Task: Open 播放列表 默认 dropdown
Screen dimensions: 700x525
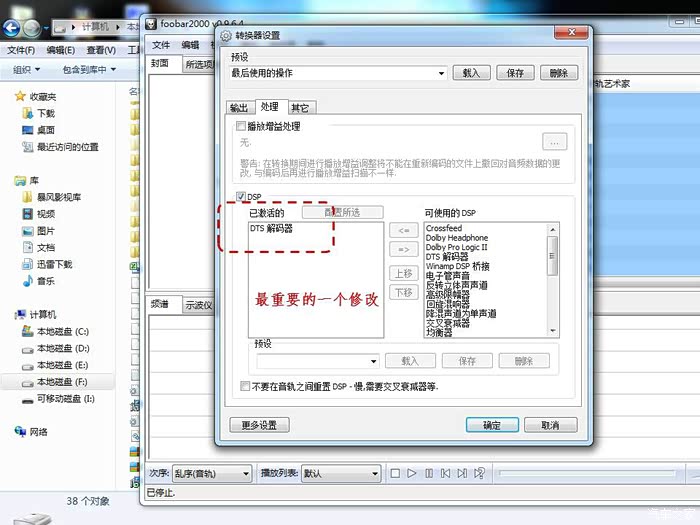Action: [x=341, y=474]
